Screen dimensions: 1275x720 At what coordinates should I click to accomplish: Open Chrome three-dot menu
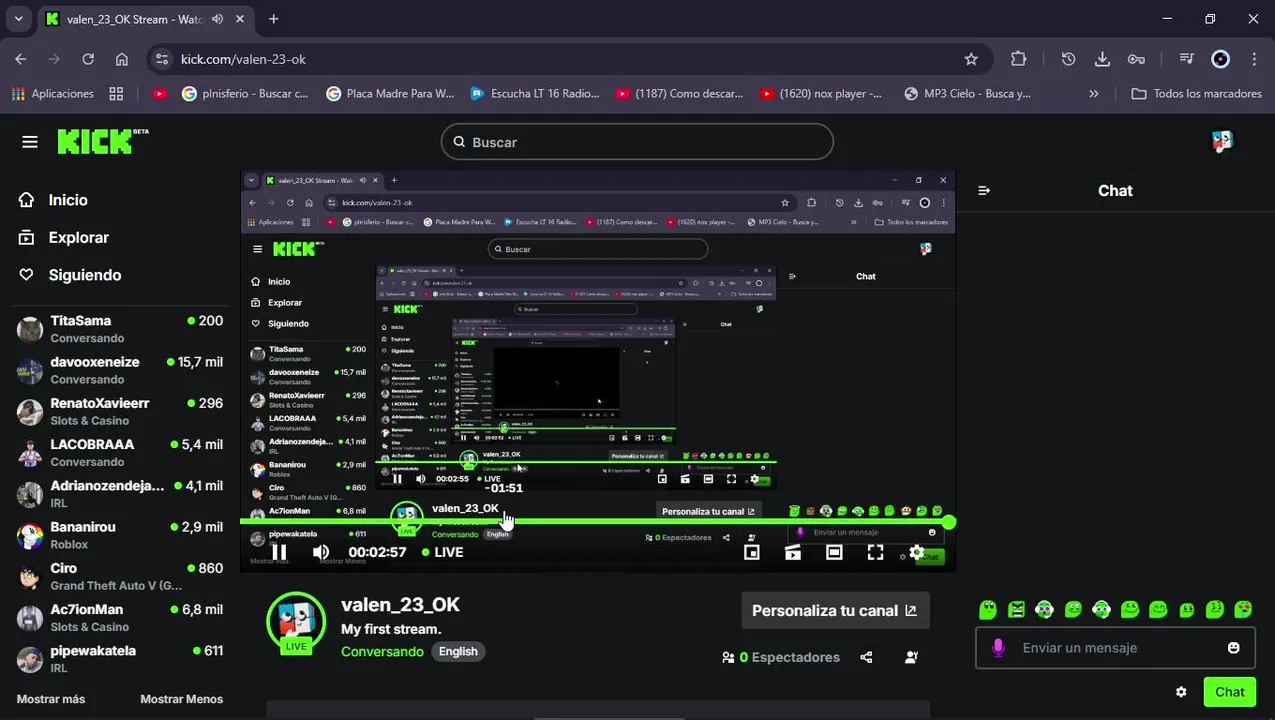point(1254,59)
